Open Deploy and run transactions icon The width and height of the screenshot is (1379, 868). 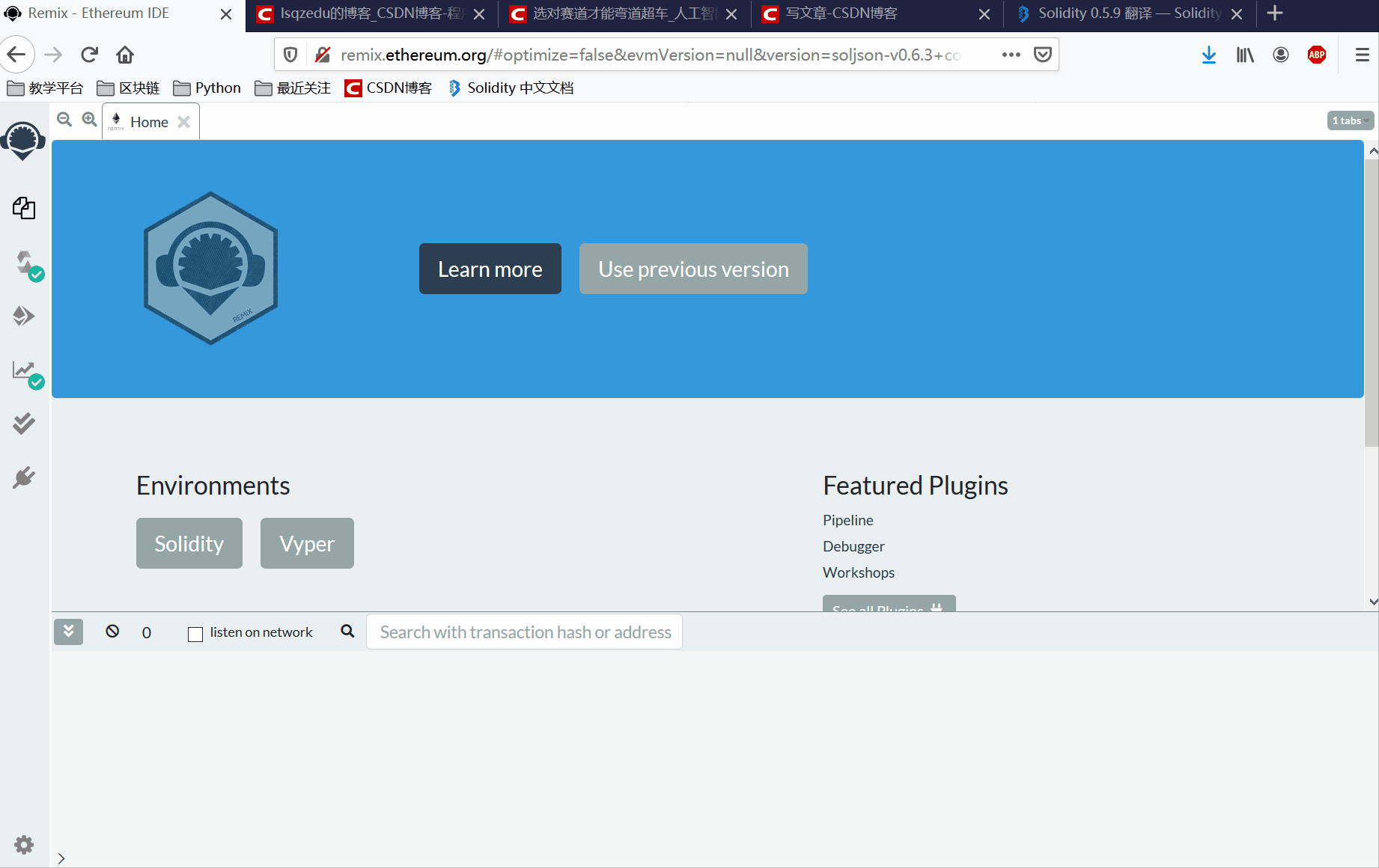pos(24,316)
